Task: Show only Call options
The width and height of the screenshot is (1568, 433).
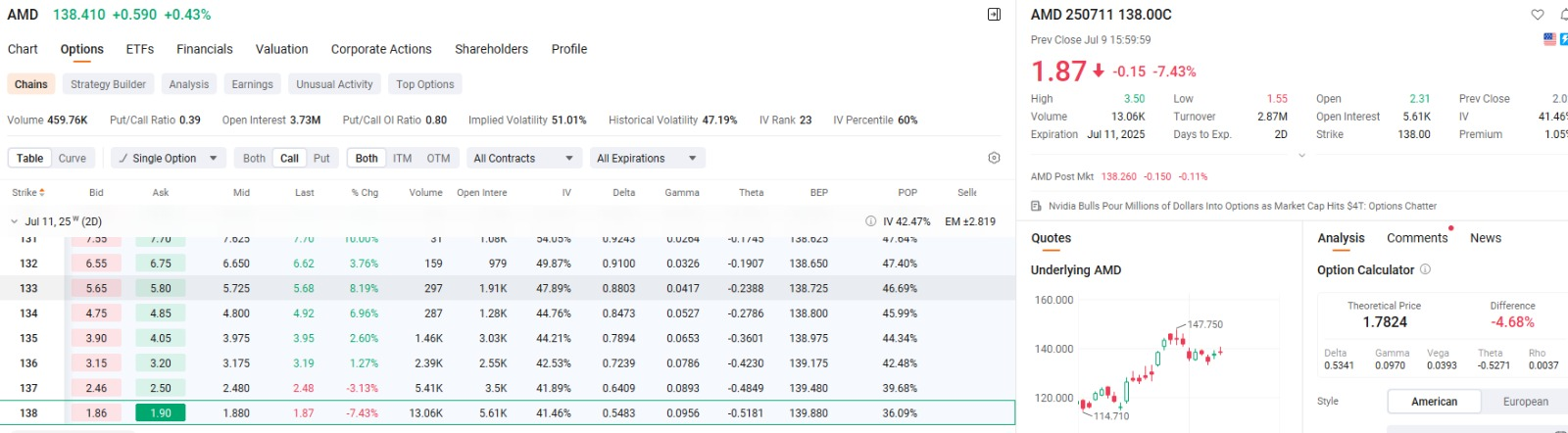Action: (289, 158)
